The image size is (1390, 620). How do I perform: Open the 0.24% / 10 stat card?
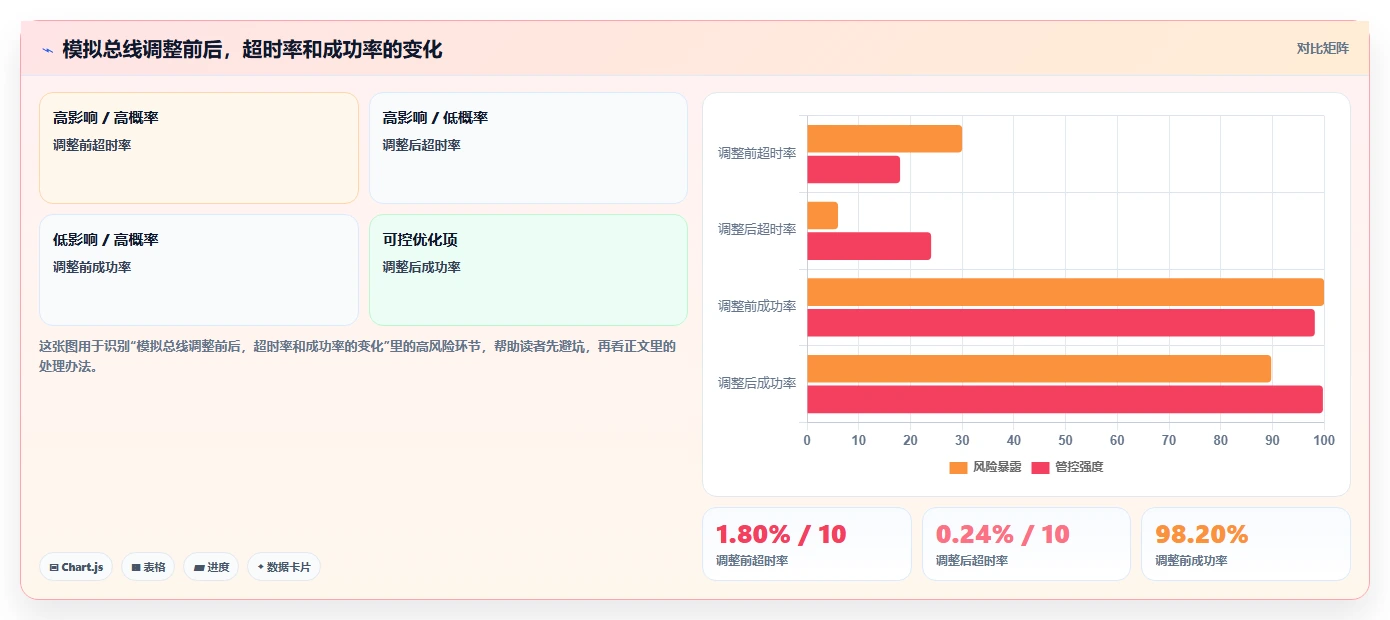point(1026,544)
